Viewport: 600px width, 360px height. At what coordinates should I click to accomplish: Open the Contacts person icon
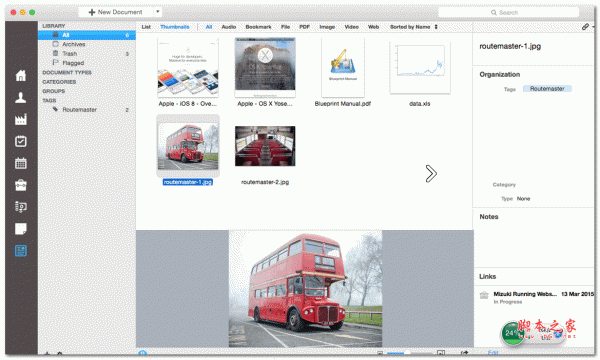(21, 98)
